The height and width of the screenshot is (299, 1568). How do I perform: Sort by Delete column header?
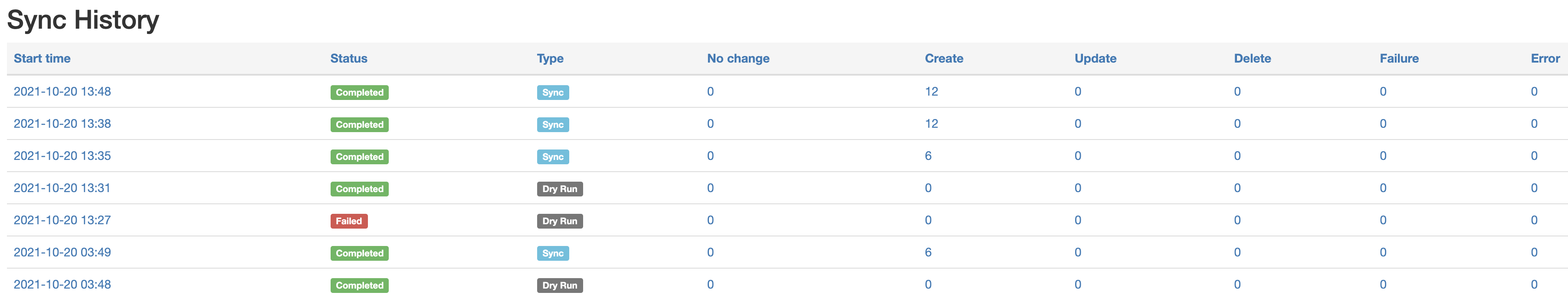(x=1252, y=59)
